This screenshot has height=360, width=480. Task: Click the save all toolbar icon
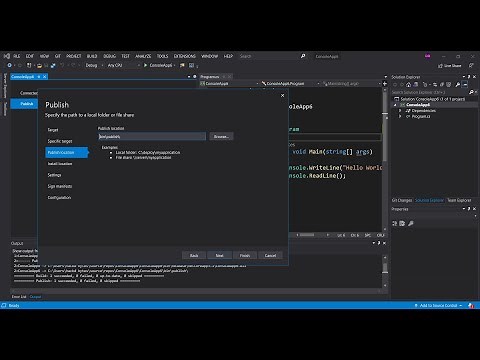tap(53, 65)
